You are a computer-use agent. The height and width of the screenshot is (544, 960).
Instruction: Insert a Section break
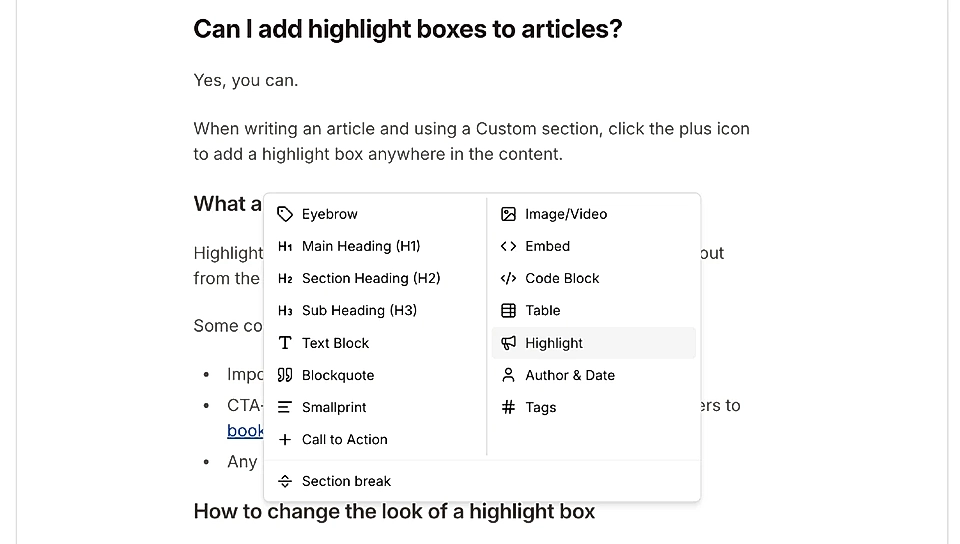coord(482,481)
